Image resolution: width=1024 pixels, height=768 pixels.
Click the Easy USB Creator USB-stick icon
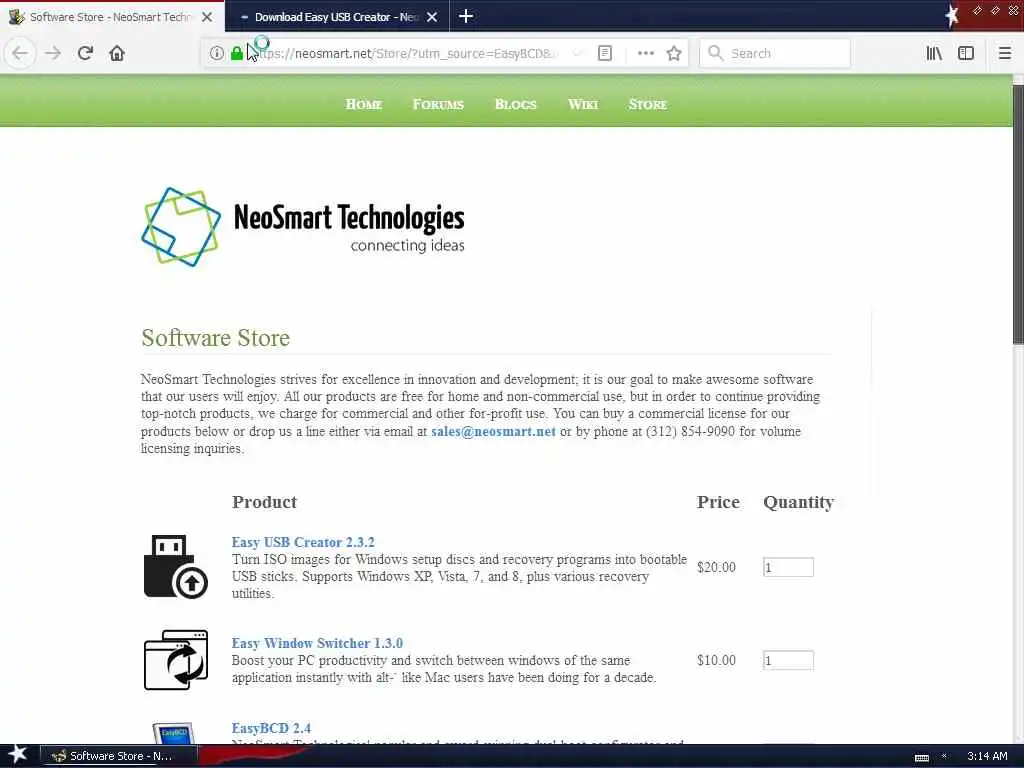click(175, 567)
